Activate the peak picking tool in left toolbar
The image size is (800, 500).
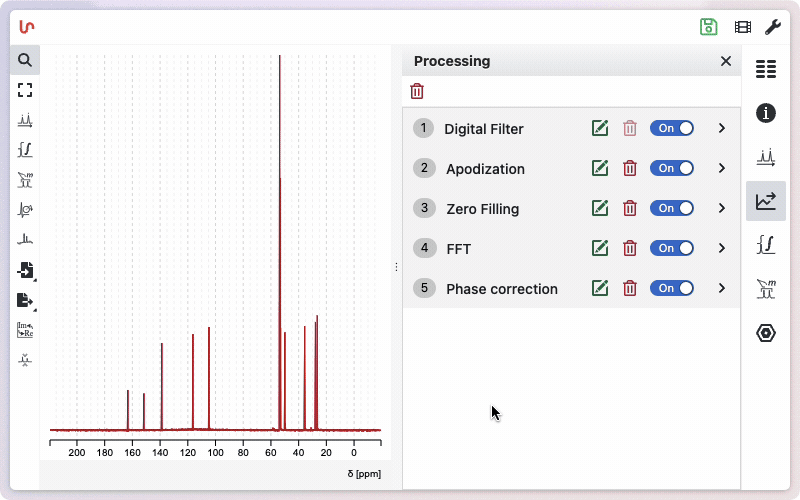[x=25, y=120]
